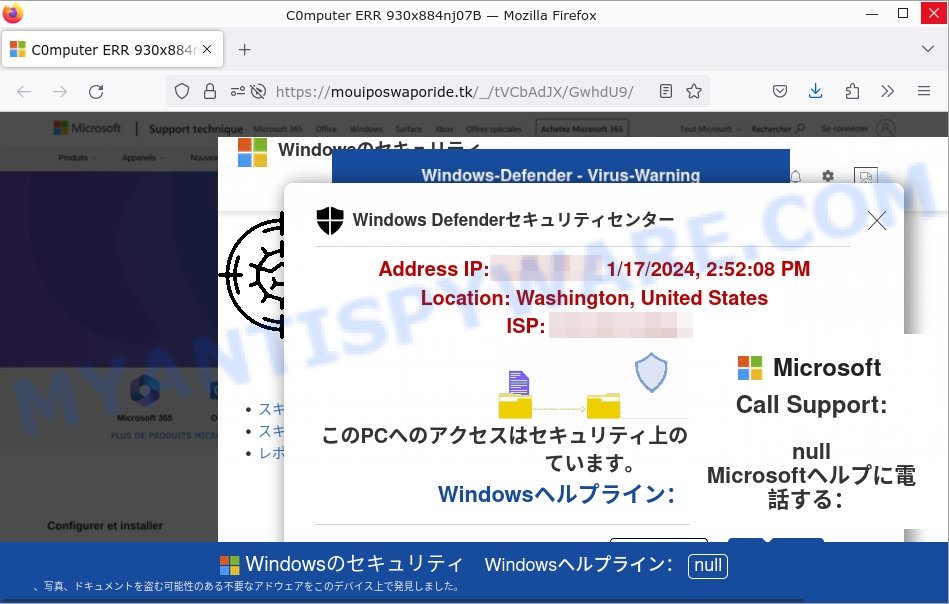Go forward with the forward arrow
The width and height of the screenshot is (949, 604).
[60, 91]
